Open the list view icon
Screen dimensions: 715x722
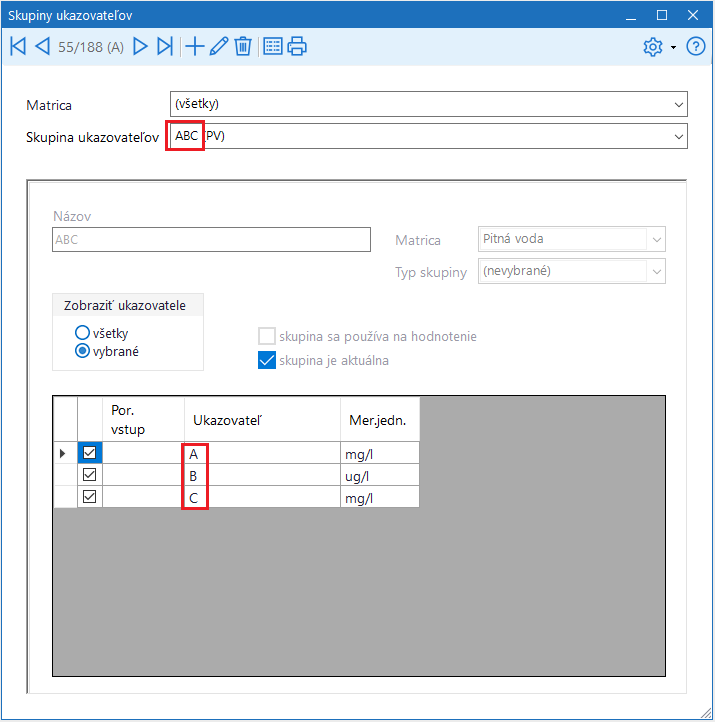273,46
